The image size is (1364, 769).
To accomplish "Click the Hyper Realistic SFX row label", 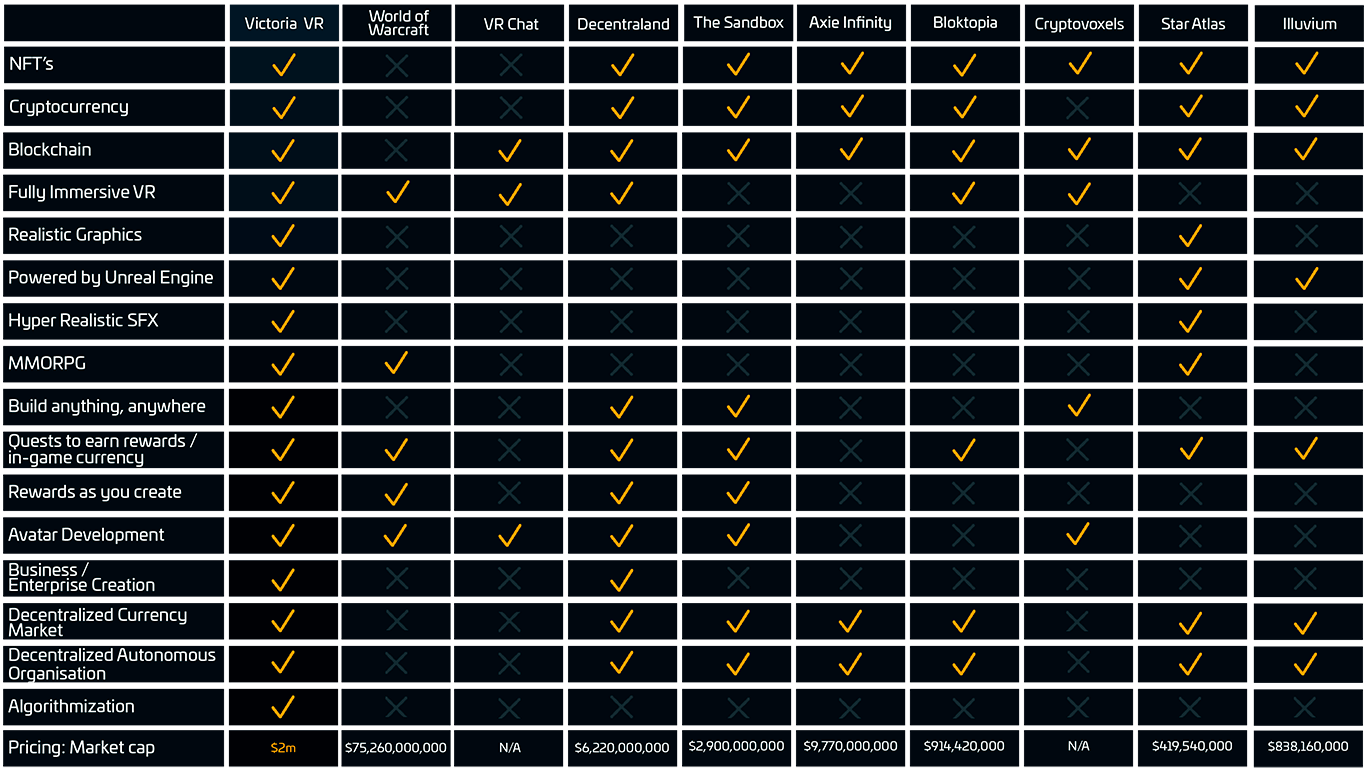I will click(81, 320).
